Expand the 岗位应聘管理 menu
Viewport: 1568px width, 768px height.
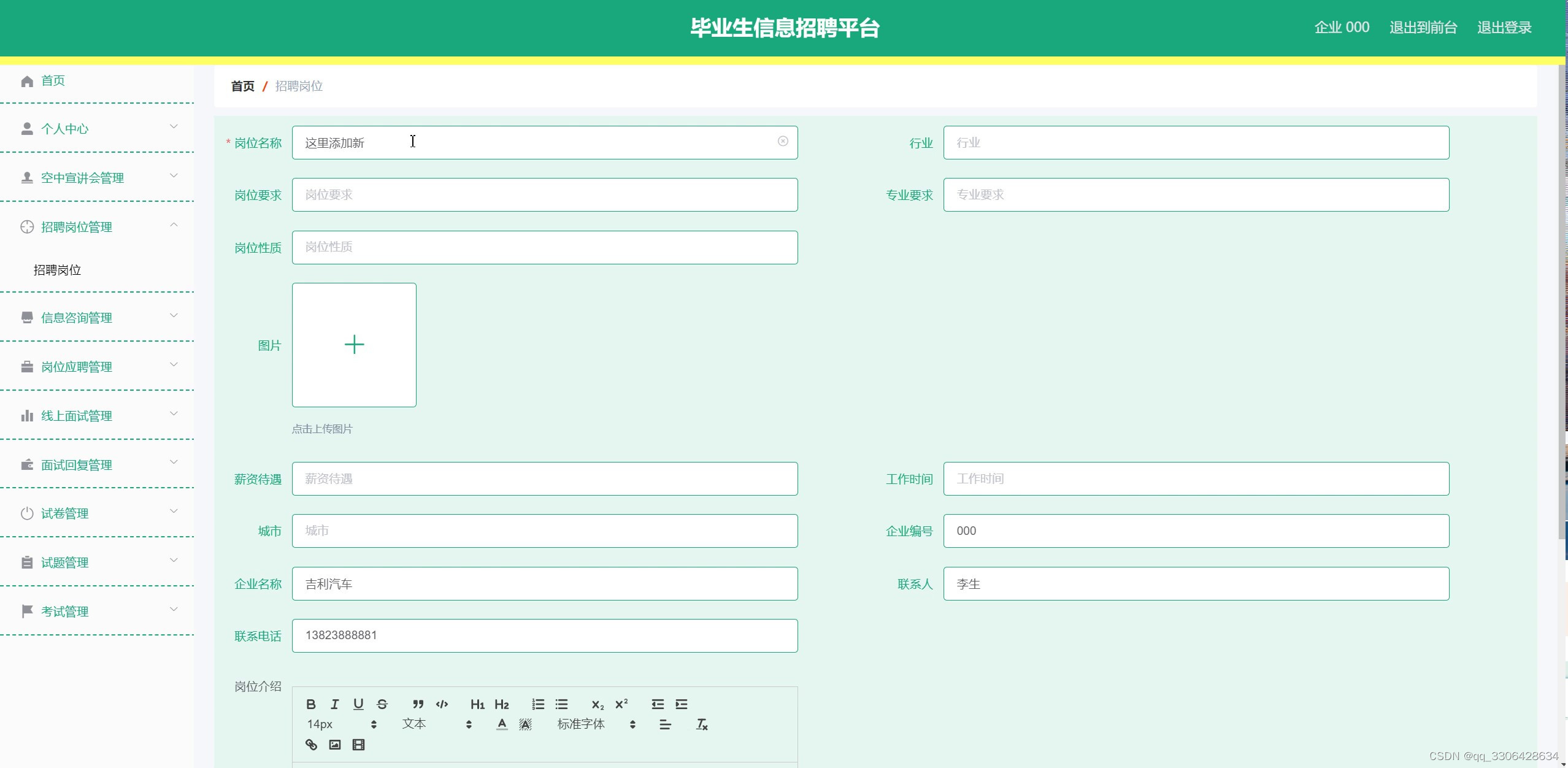click(97, 366)
